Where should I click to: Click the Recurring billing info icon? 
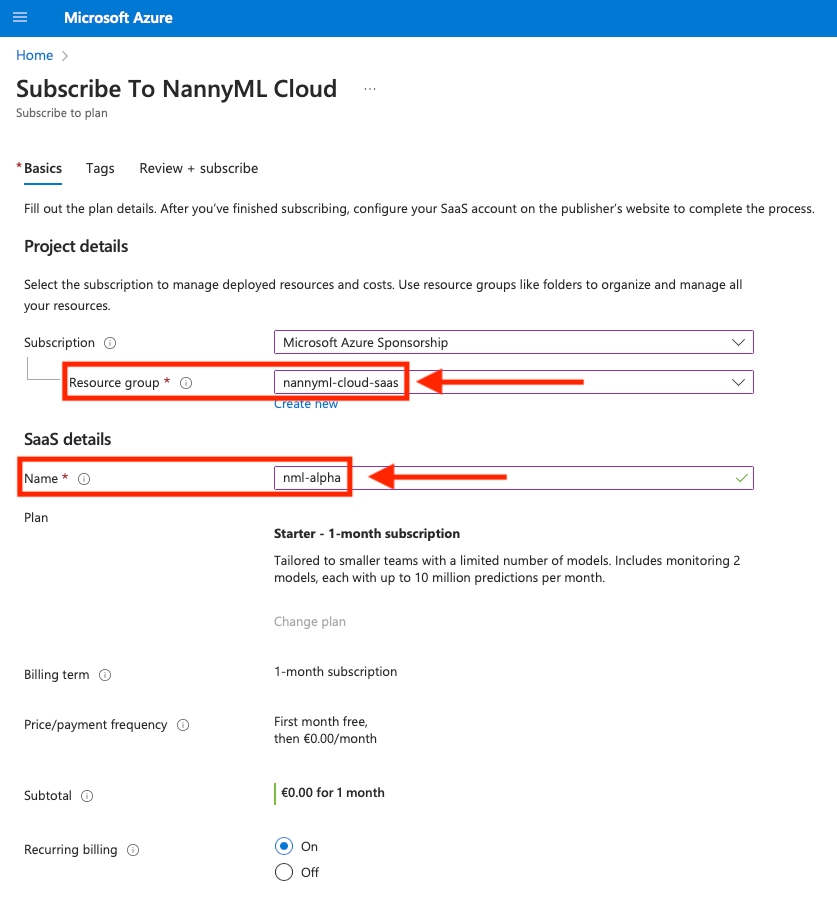[133, 850]
